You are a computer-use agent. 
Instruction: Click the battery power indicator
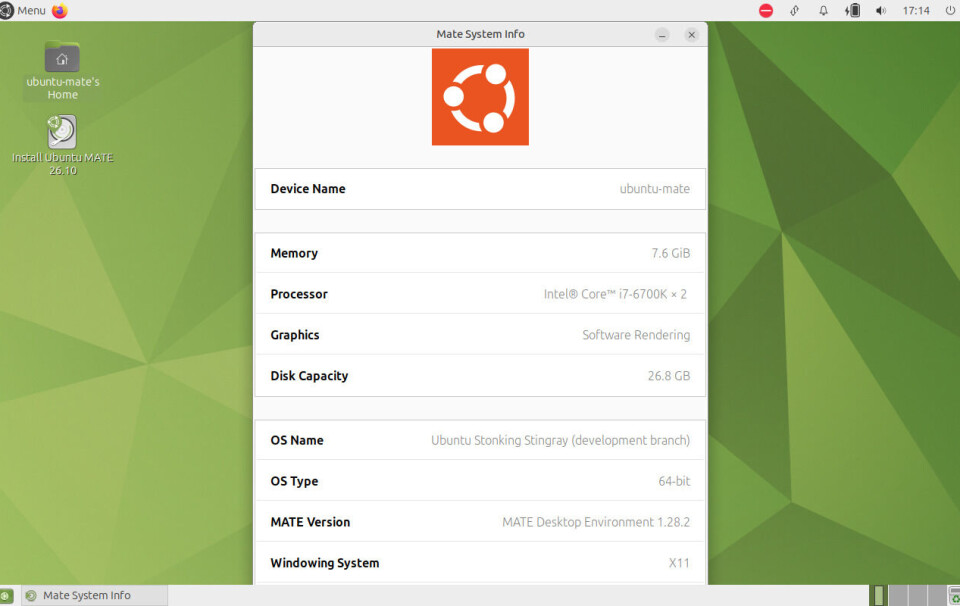click(x=852, y=10)
